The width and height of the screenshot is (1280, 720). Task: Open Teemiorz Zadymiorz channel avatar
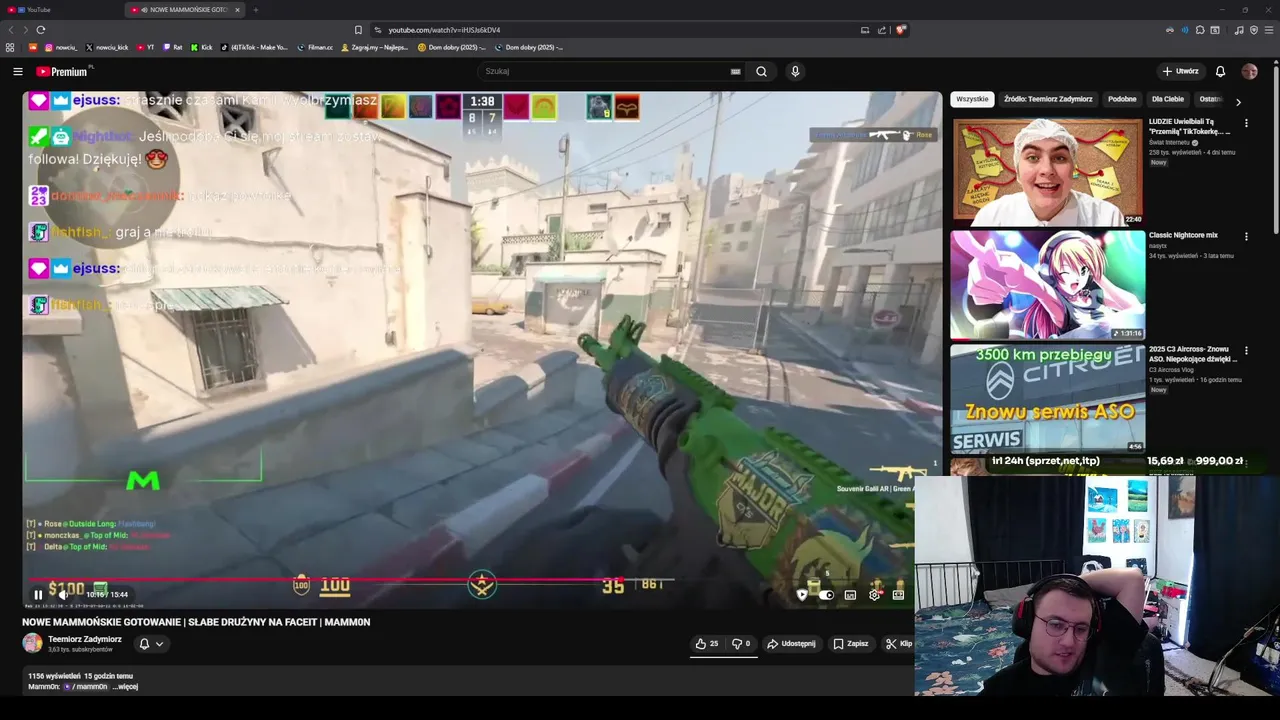pyautogui.click(x=33, y=643)
